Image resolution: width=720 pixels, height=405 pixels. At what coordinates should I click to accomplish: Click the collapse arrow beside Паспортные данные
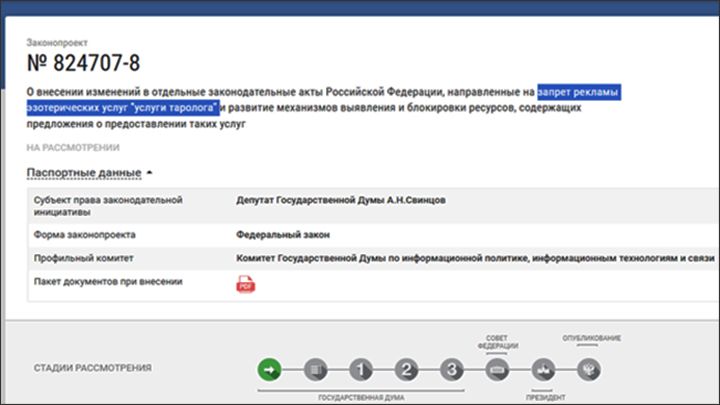click(150, 172)
